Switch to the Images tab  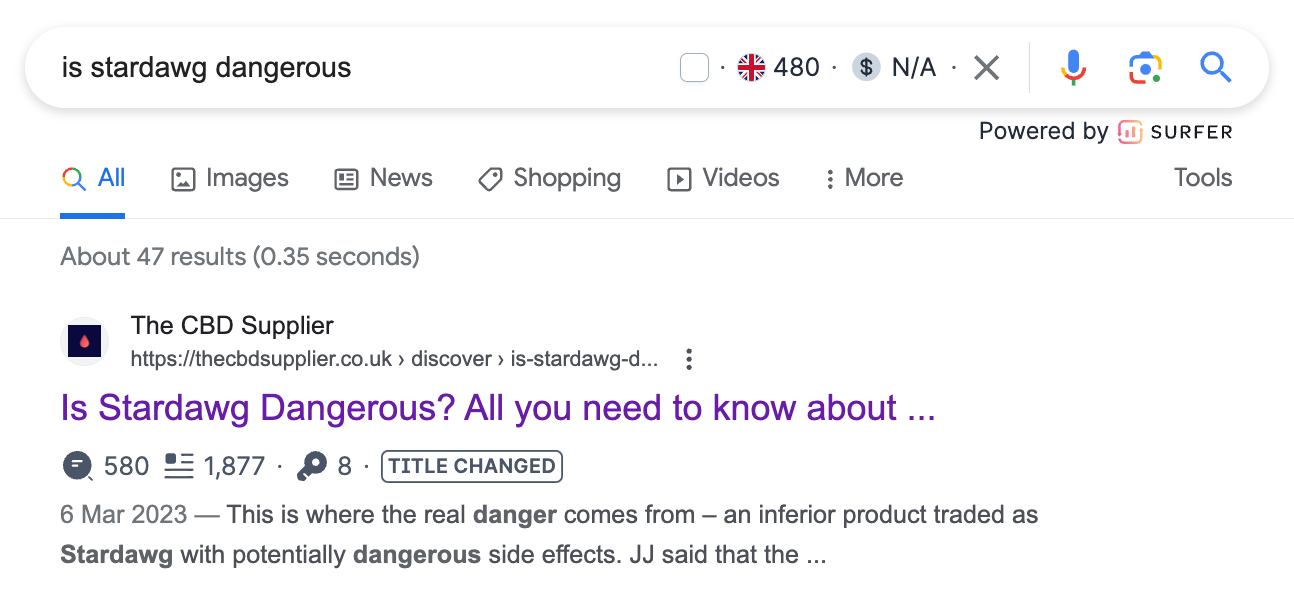(x=230, y=178)
